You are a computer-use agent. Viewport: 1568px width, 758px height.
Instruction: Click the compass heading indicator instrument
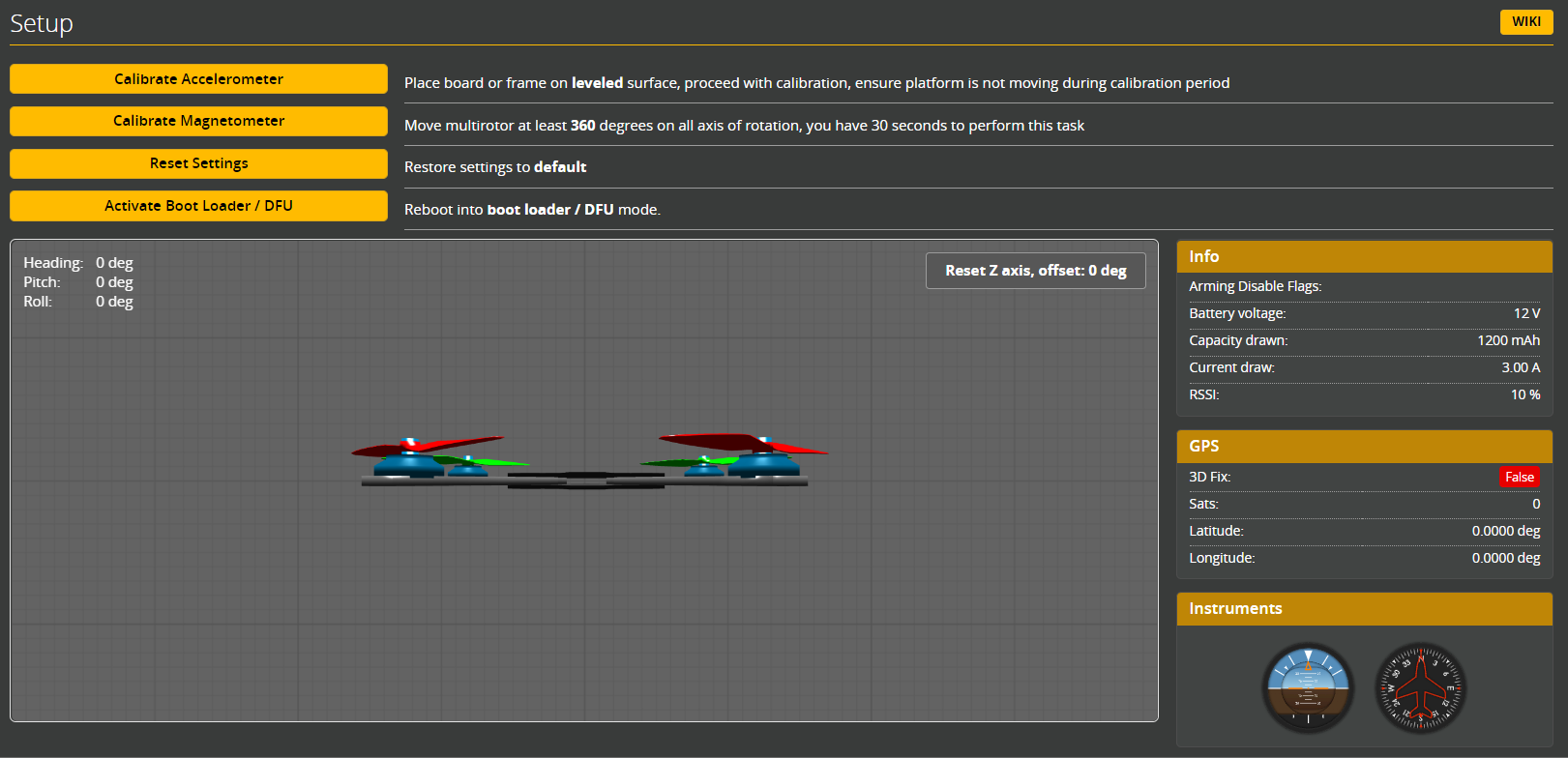[x=1420, y=688]
